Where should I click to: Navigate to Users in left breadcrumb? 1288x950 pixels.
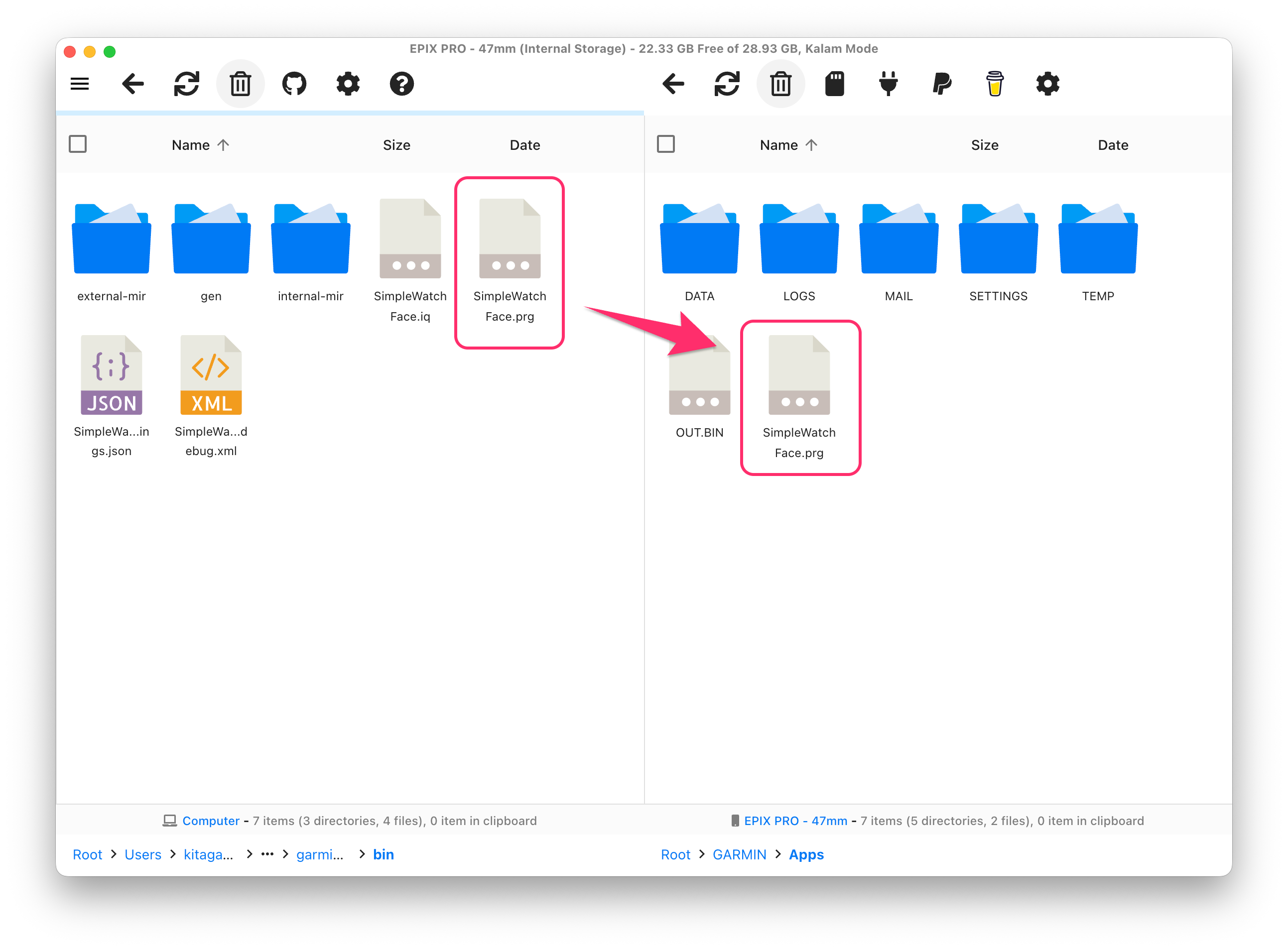[142, 854]
